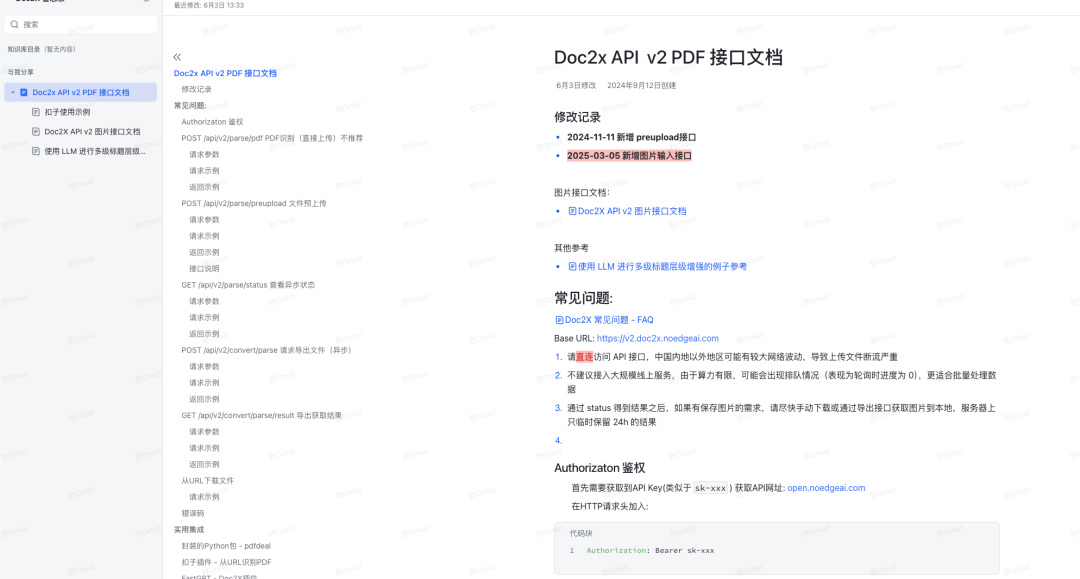Click 知识库目录（暂无内容） in the sidebar
The image size is (1080, 579).
[41, 49]
